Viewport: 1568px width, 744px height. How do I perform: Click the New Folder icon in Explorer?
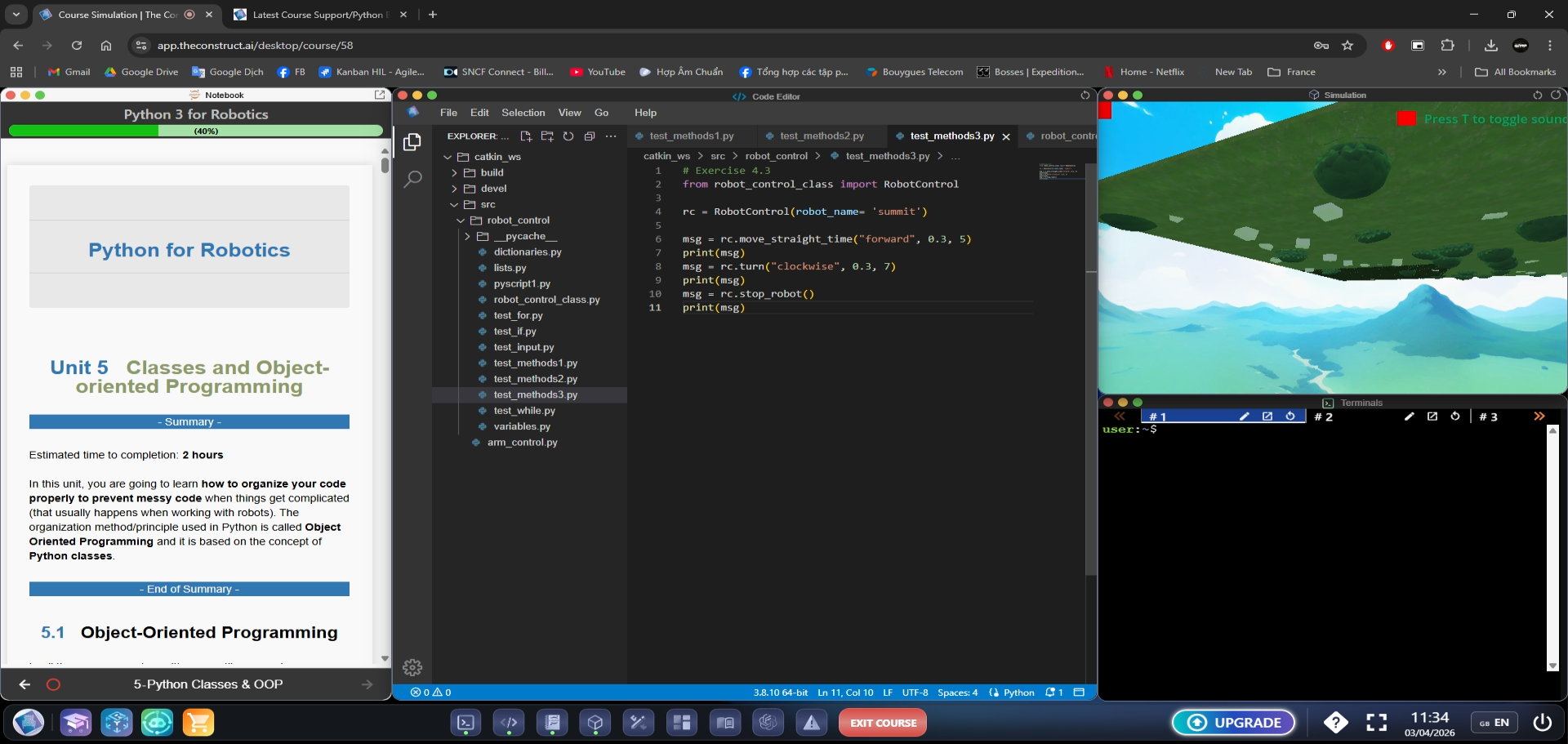tap(547, 136)
